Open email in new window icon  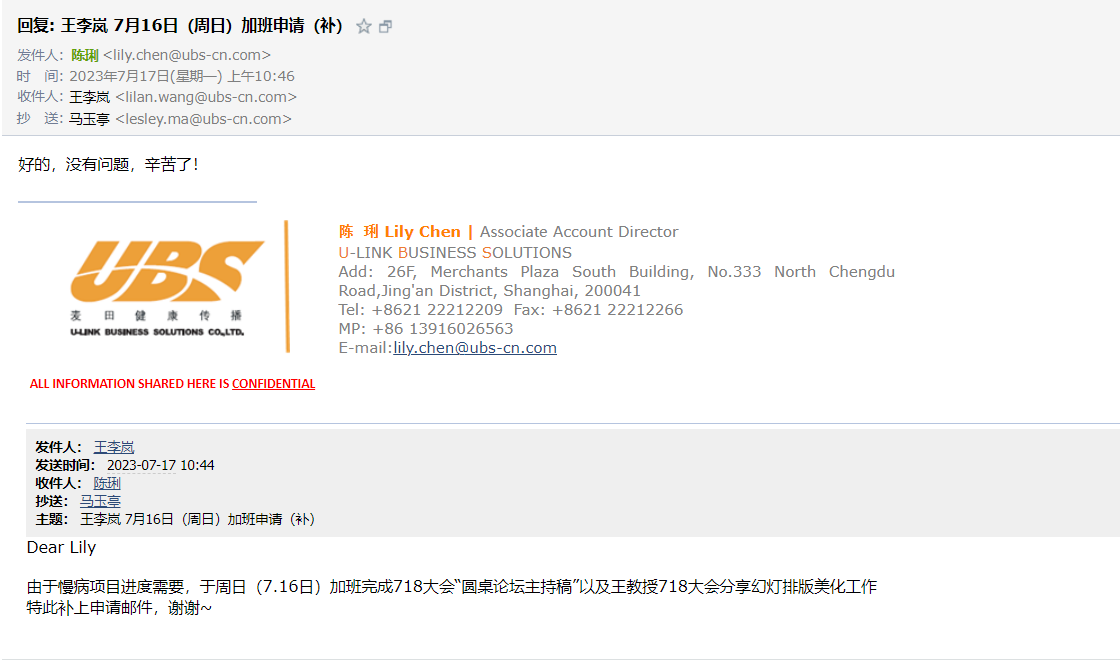[385, 26]
